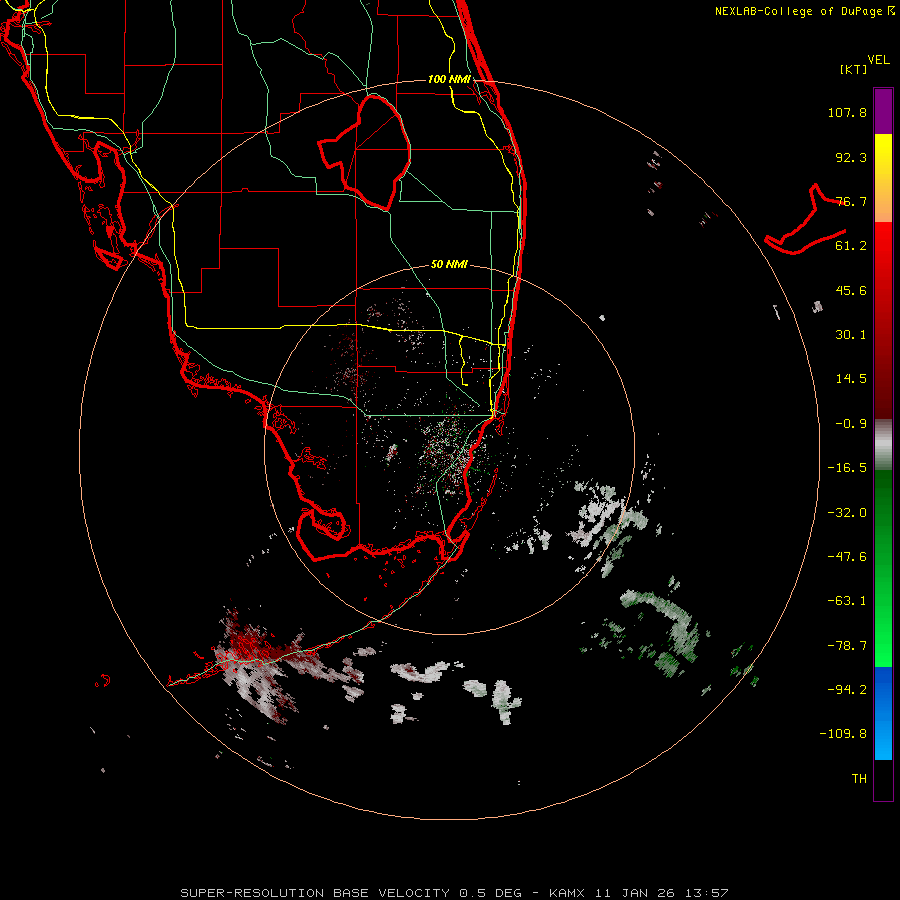Viewport: 900px width, 900px height.
Task: Click the blue segment of the color bar
Action: coord(883,713)
